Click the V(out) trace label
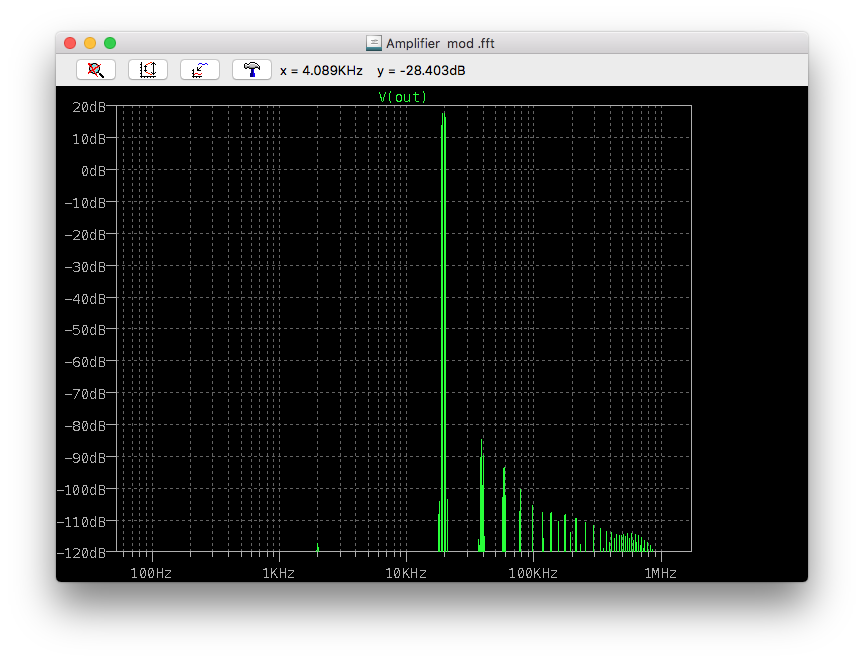 402,97
